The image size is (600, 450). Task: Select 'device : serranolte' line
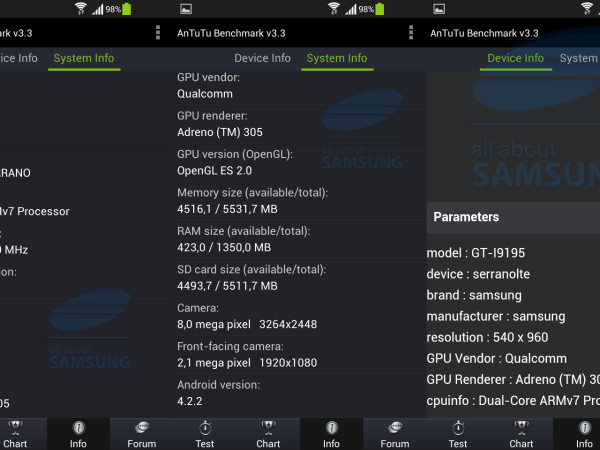click(x=478, y=274)
